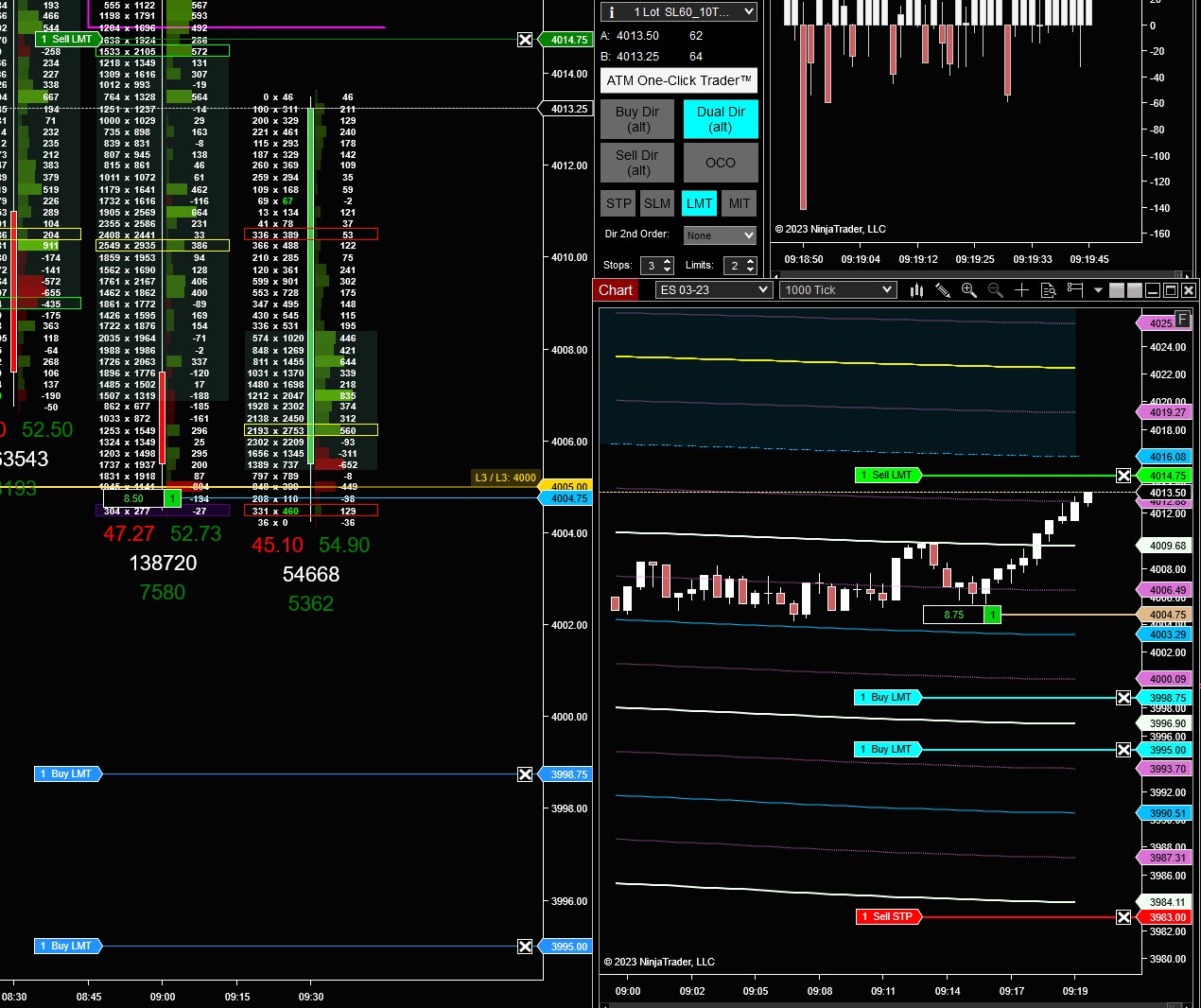This screenshot has height=1008, width=1201.
Task: Click the red Chart tab label
Action: tap(616, 290)
